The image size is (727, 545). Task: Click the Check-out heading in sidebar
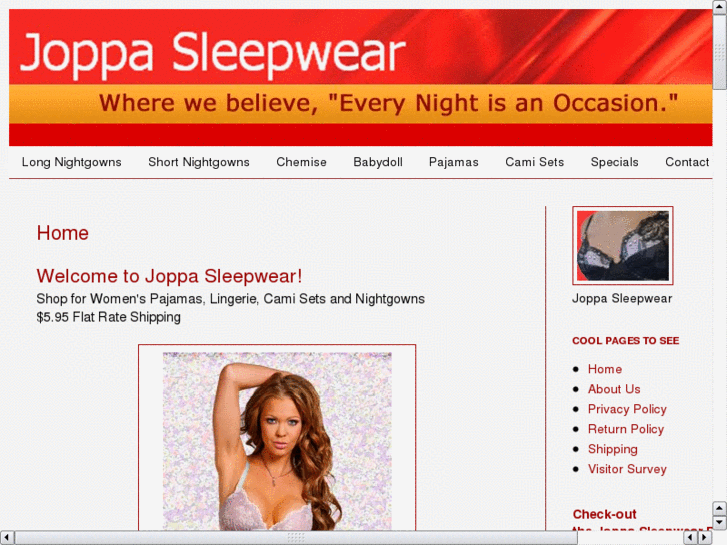click(605, 514)
